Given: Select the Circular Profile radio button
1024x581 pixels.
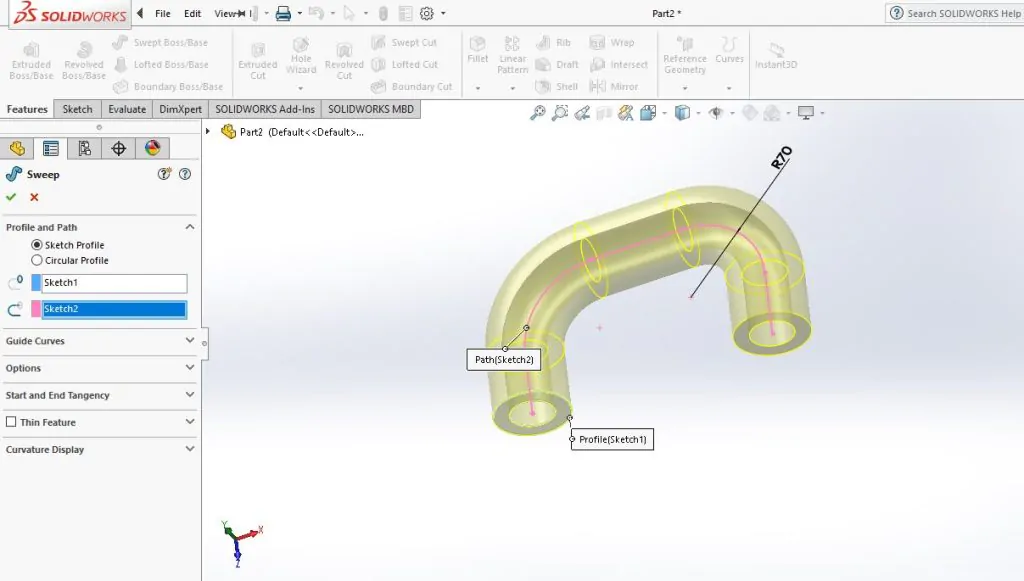Looking at the screenshot, I should point(37,260).
